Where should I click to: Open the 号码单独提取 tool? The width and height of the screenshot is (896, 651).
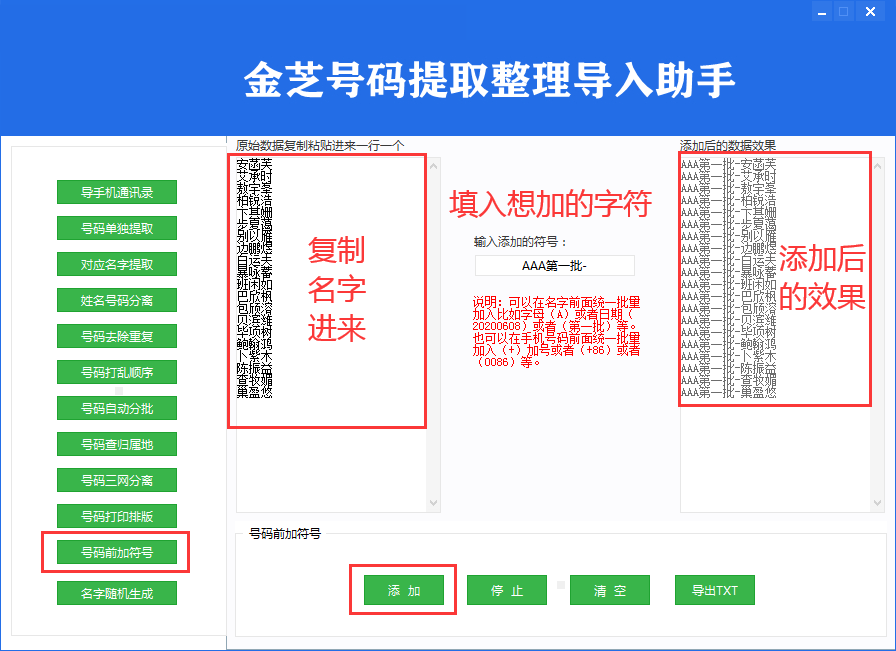[117, 228]
